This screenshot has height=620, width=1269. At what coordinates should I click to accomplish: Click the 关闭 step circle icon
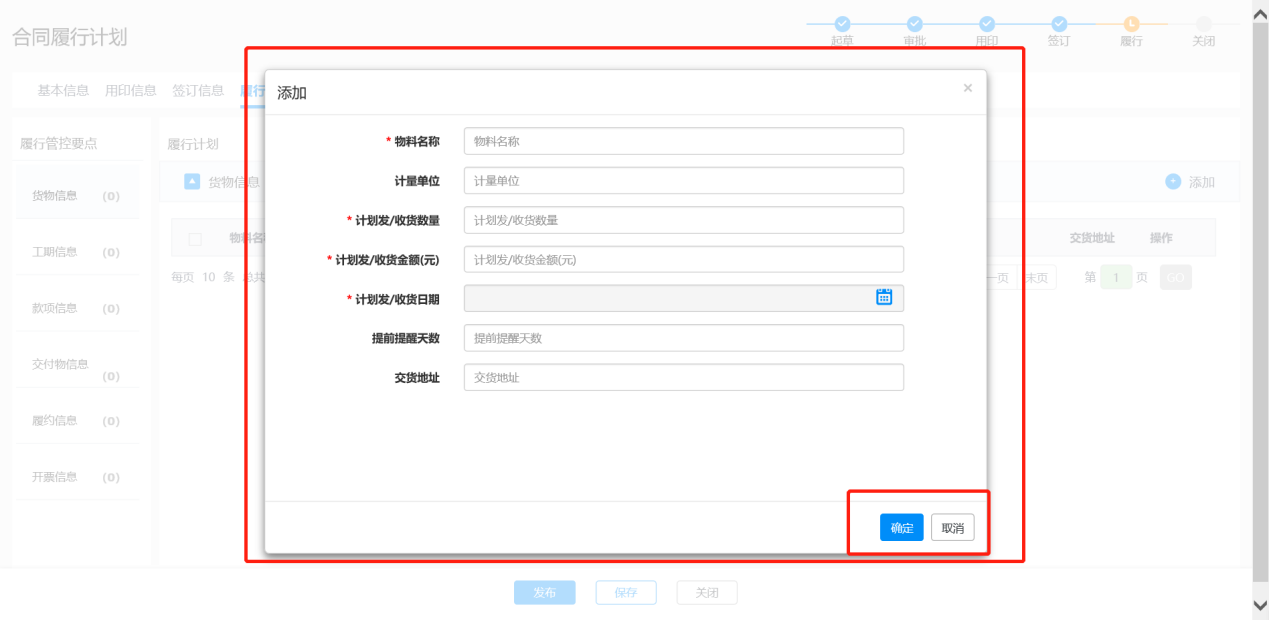(x=1203, y=24)
